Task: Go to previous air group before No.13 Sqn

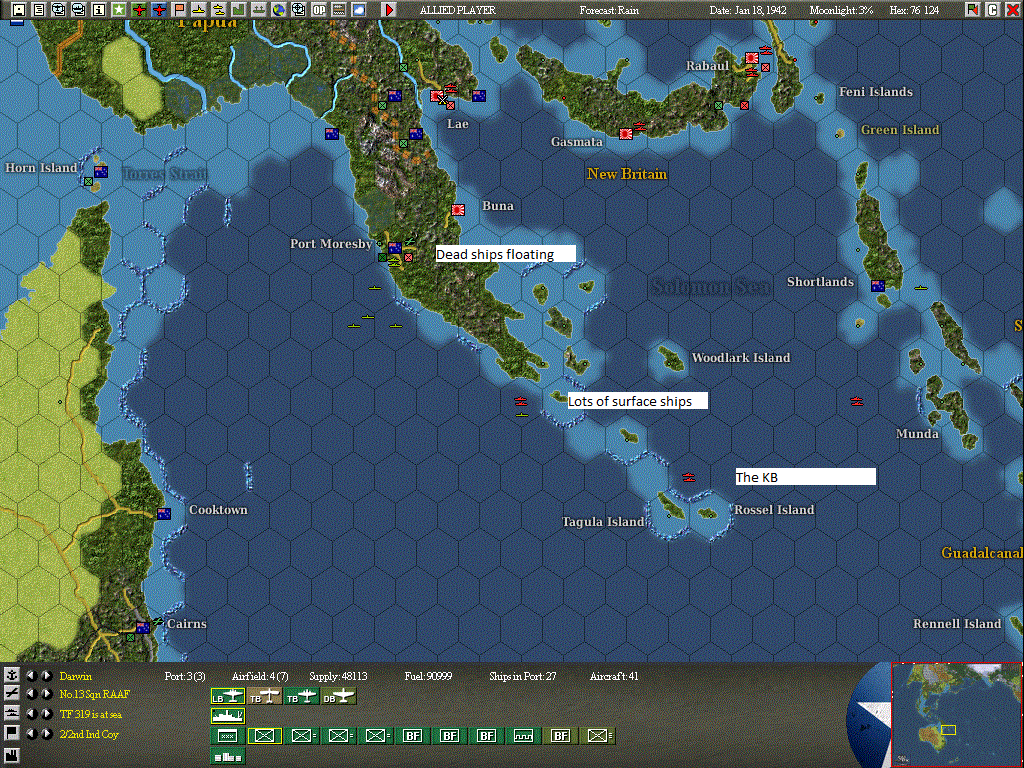Action: [31, 694]
